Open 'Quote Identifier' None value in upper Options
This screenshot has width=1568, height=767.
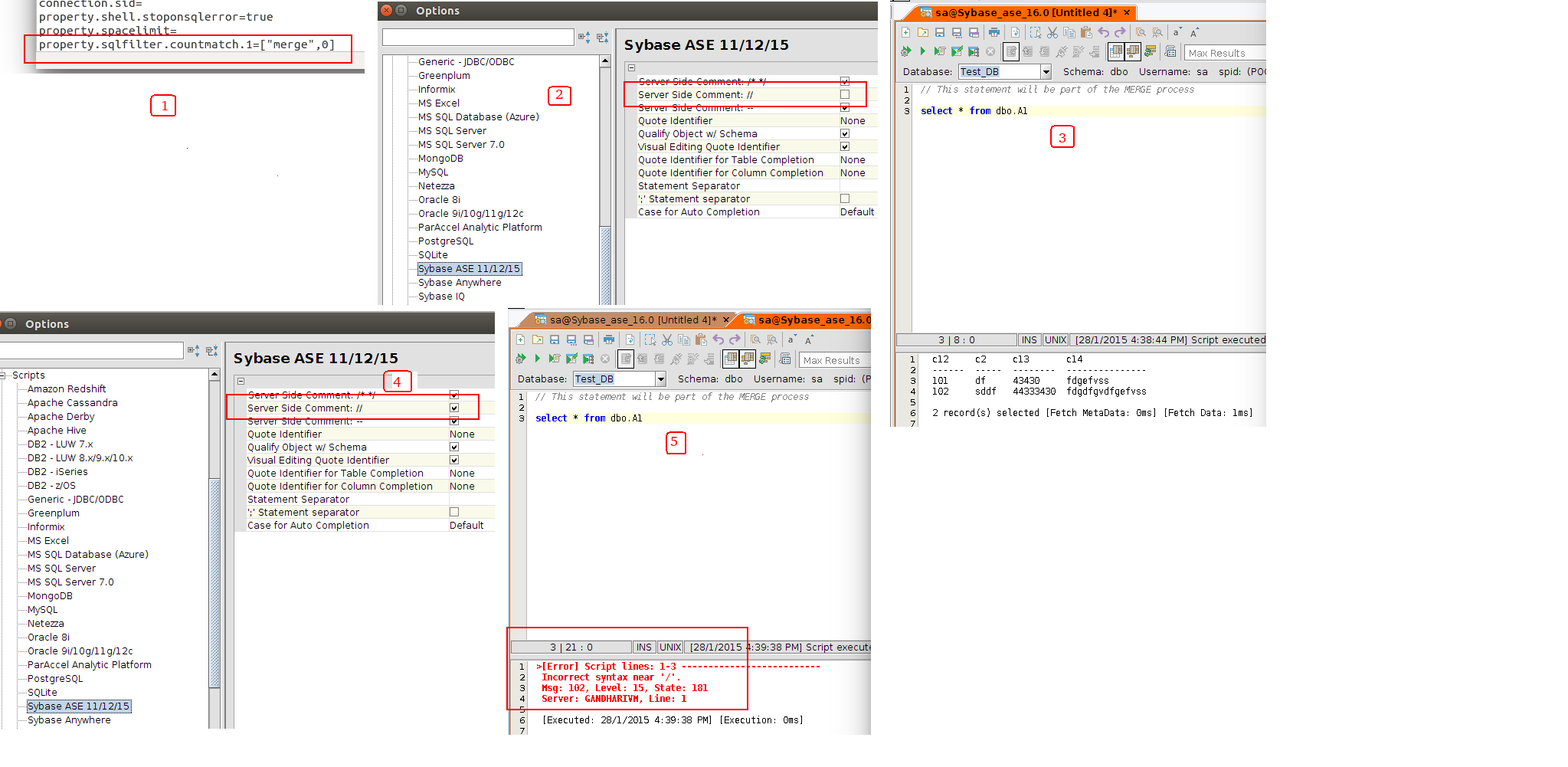pos(858,120)
